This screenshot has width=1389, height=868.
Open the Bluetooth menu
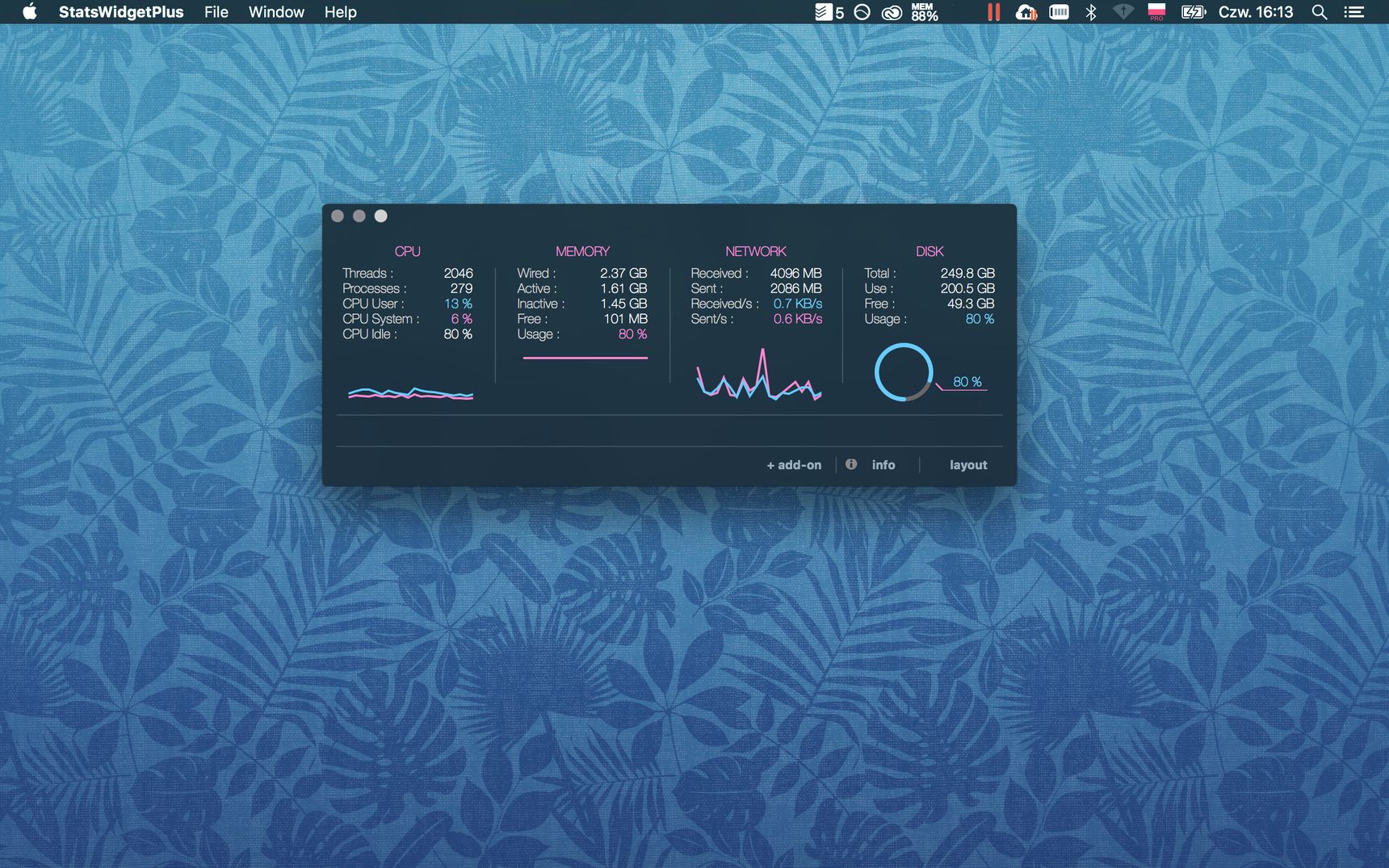click(x=1091, y=12)
